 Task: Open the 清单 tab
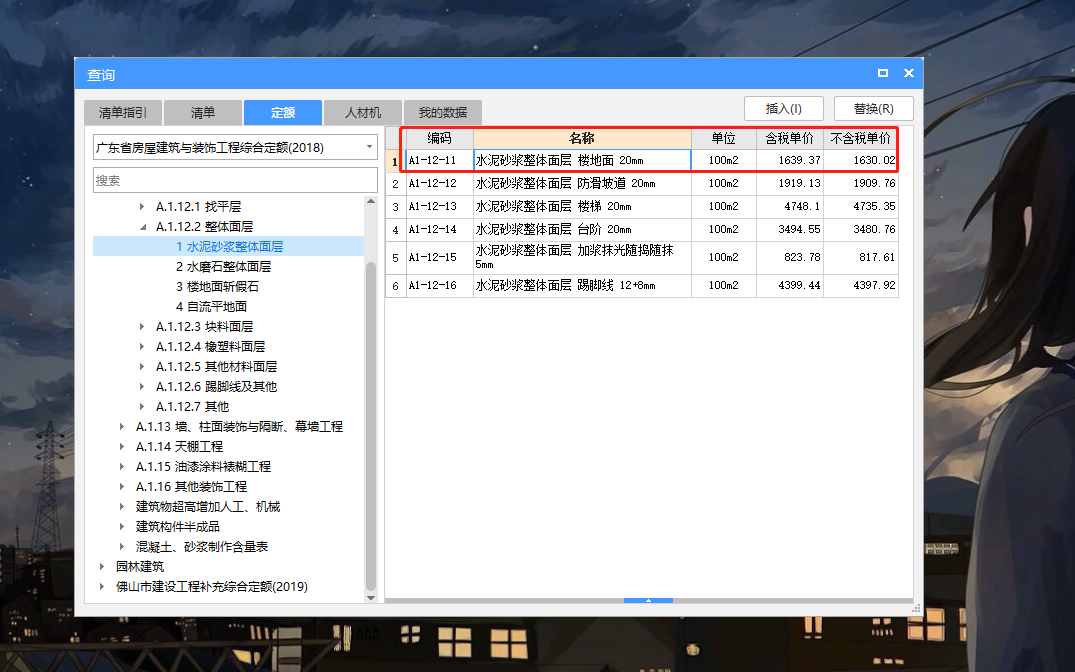click(x=203, y=112)
